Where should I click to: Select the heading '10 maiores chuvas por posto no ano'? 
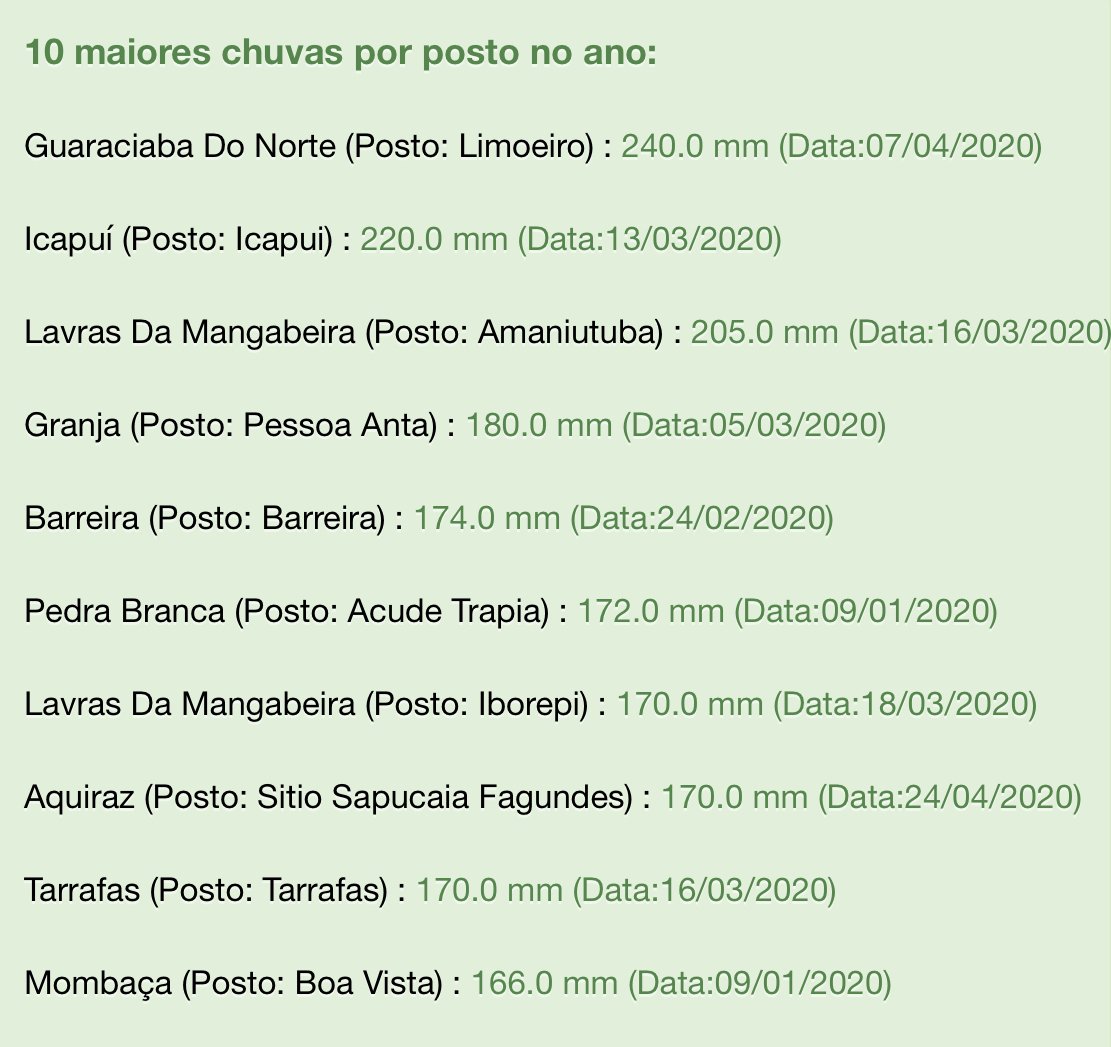[341, 52]
